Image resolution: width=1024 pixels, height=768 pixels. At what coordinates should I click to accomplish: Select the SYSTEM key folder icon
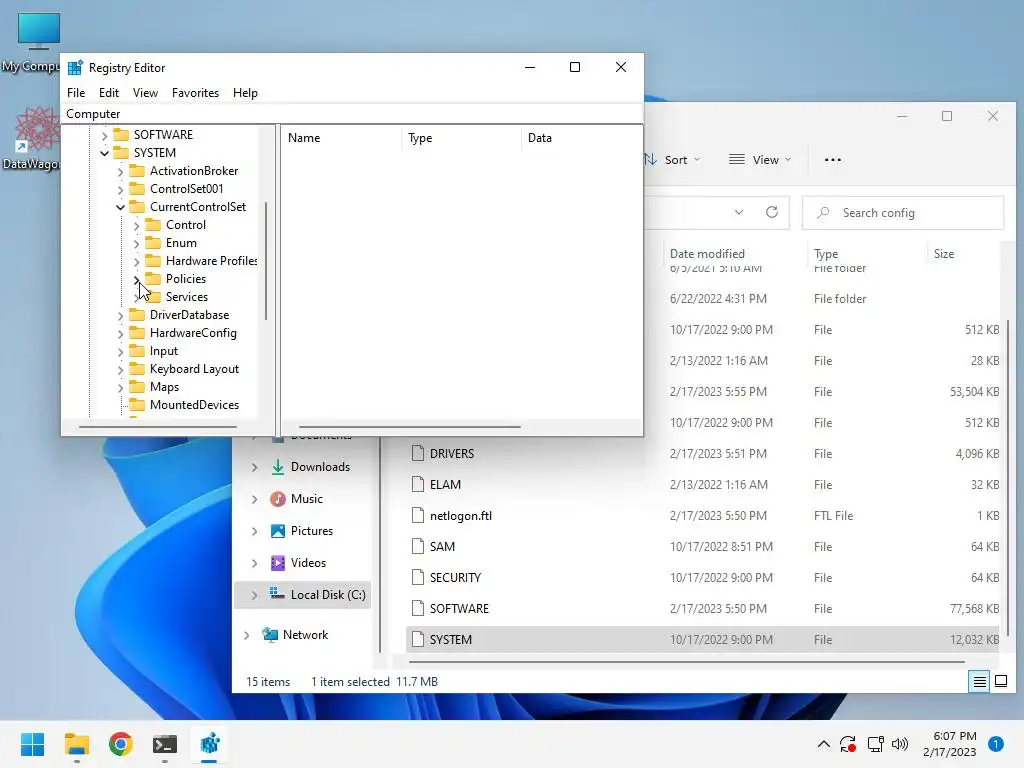(121, 153)
